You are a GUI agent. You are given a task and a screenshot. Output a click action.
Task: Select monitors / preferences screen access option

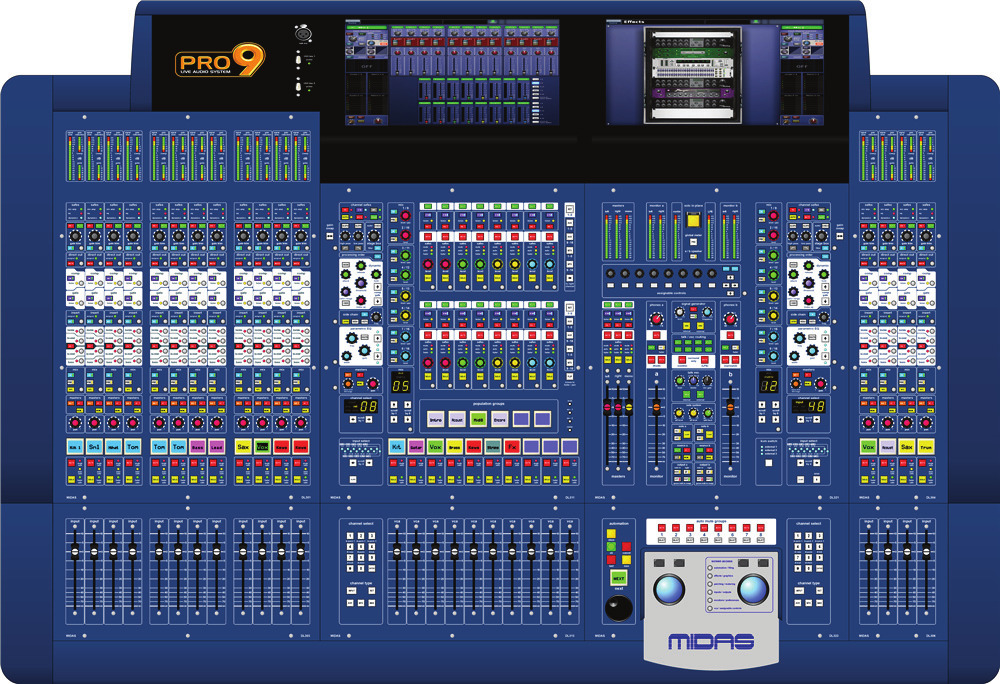click(x=710, y=600)
